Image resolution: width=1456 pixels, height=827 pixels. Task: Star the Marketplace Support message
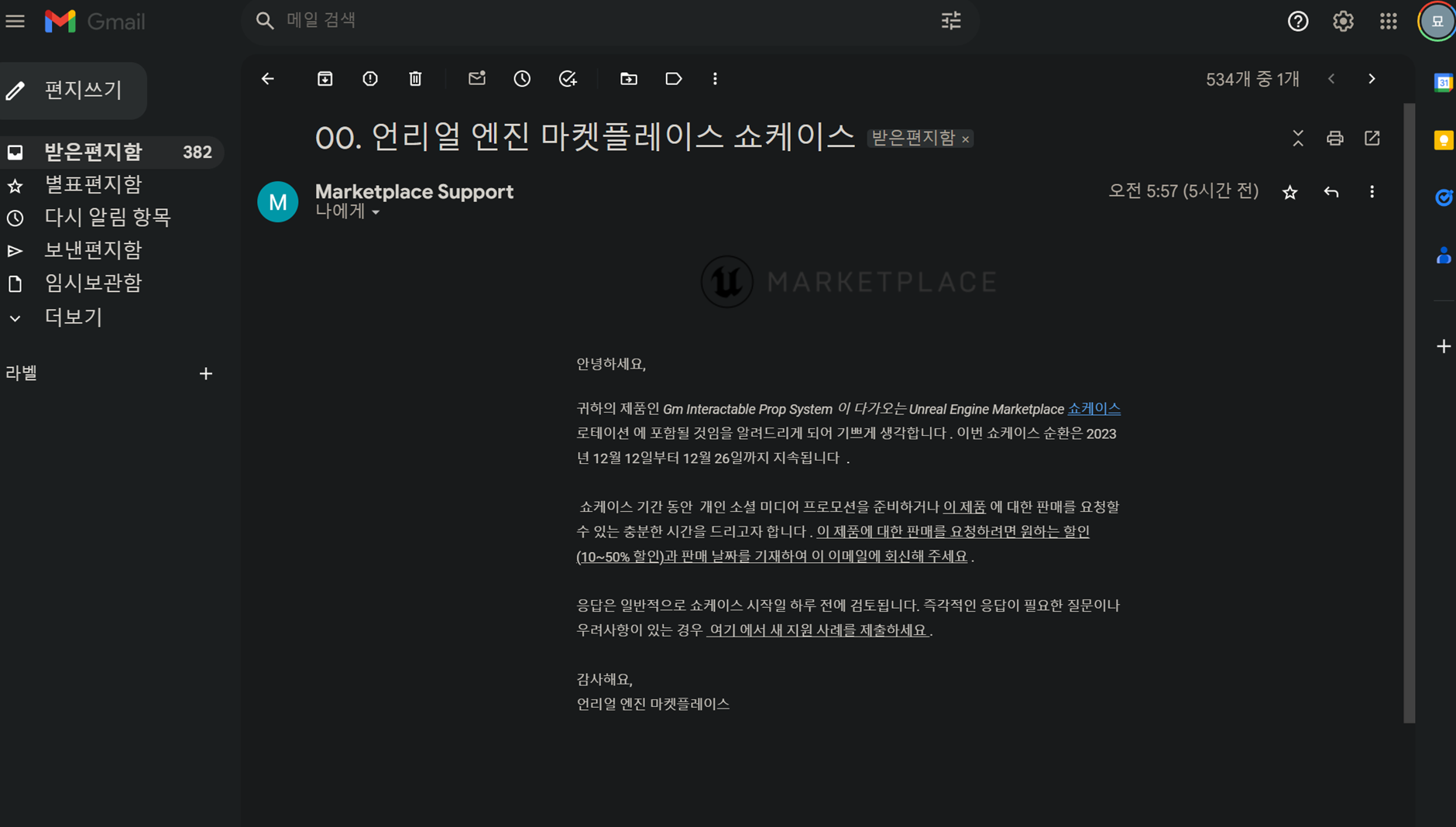tap(1289, 192)
